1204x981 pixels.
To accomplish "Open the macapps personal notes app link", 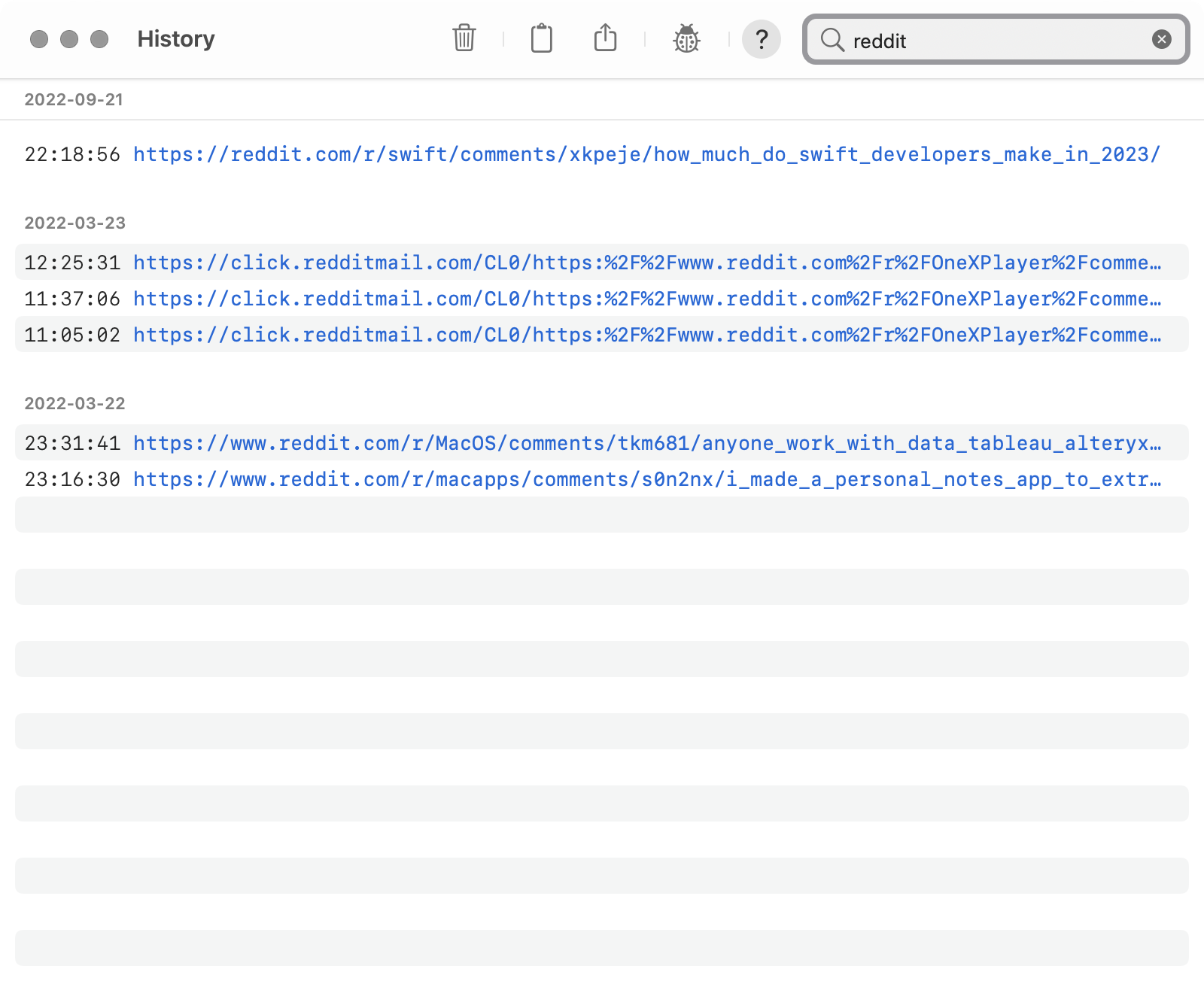I will tap(647, 479).
